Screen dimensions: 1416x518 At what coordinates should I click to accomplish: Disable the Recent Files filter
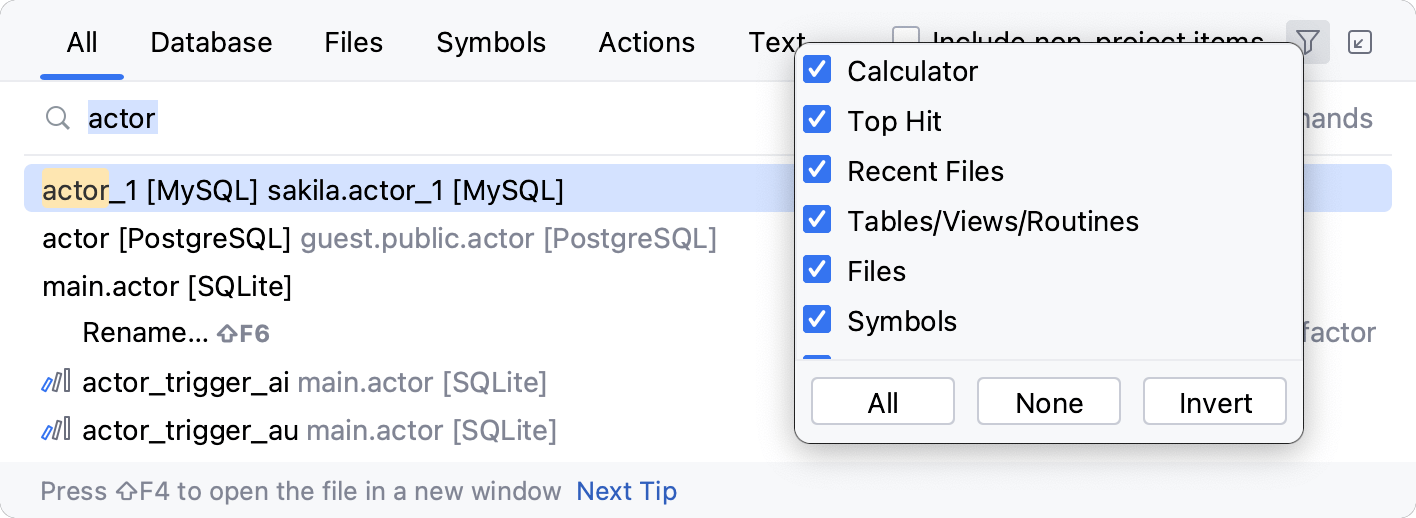pos(818,171)
